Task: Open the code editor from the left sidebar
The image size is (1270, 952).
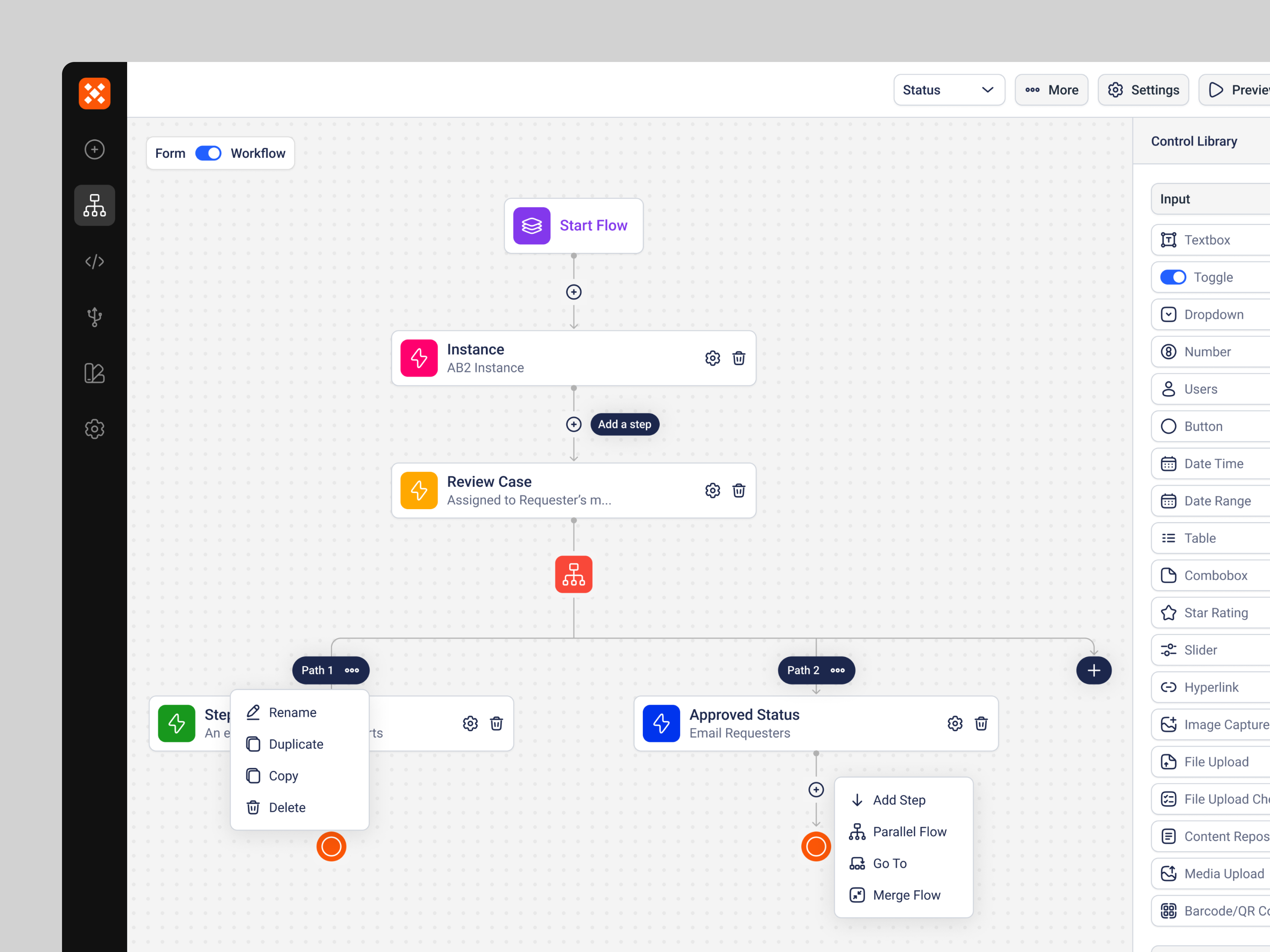Action: 94,261
